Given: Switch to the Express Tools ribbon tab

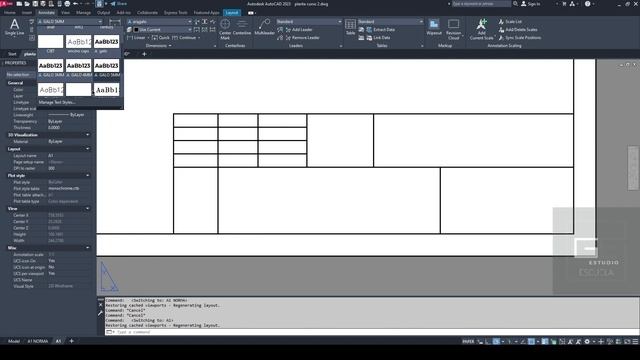Looking at the screenshot, I should [176, 13].
